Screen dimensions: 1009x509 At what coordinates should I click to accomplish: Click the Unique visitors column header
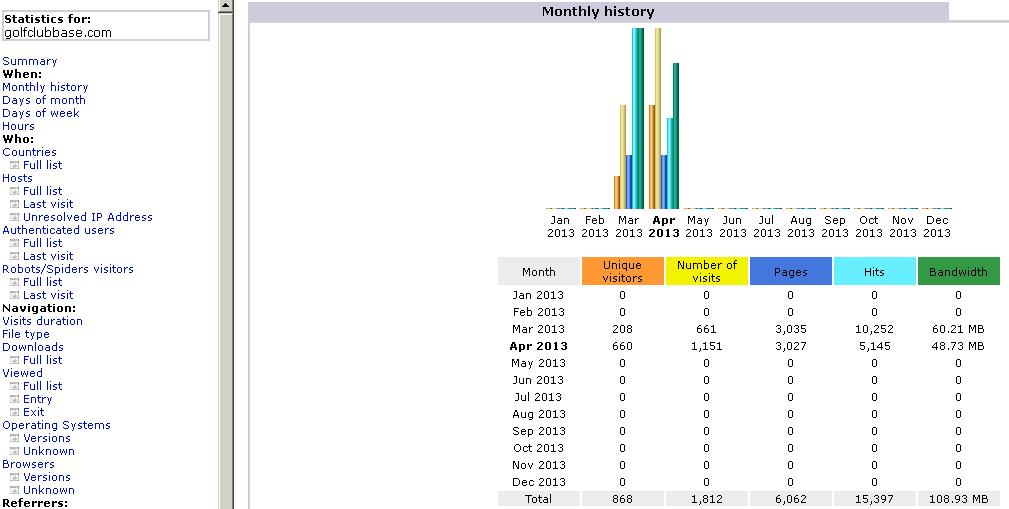(x=622, y=271)
